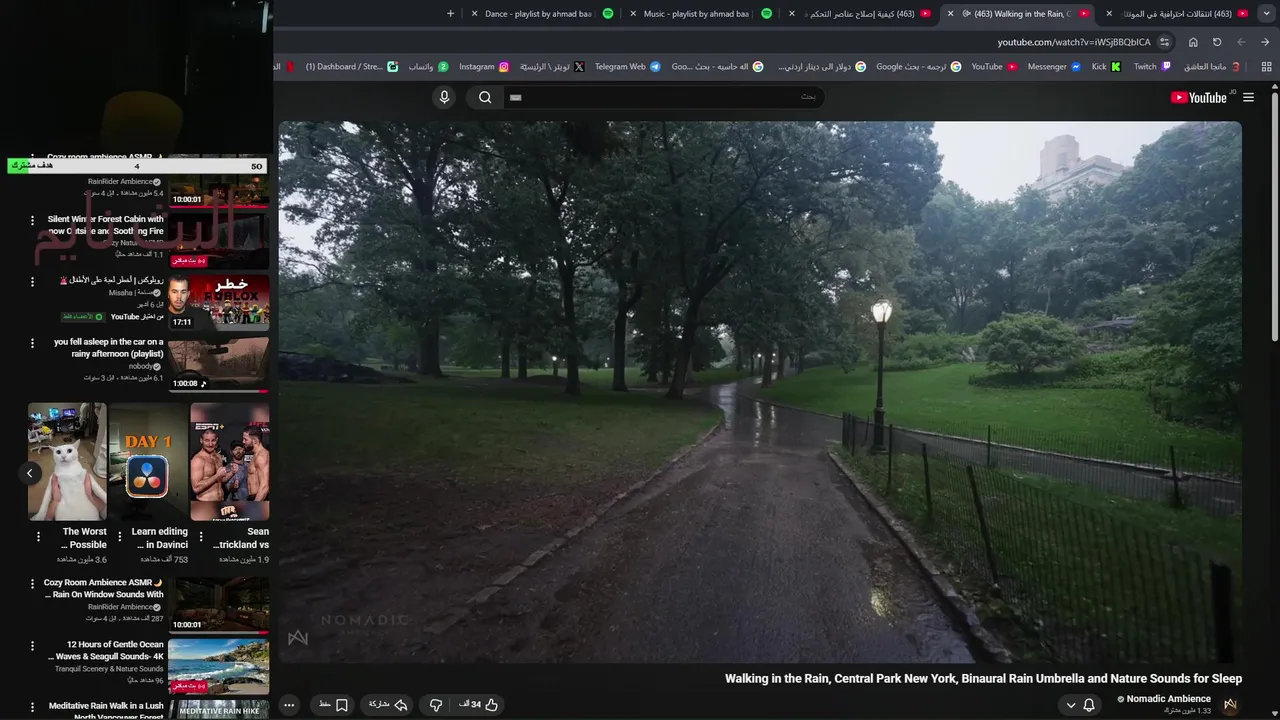The image size is (1280, 720).
Task: Open Short 'Learn editing in Davinci'
Action: pos(148,462)
